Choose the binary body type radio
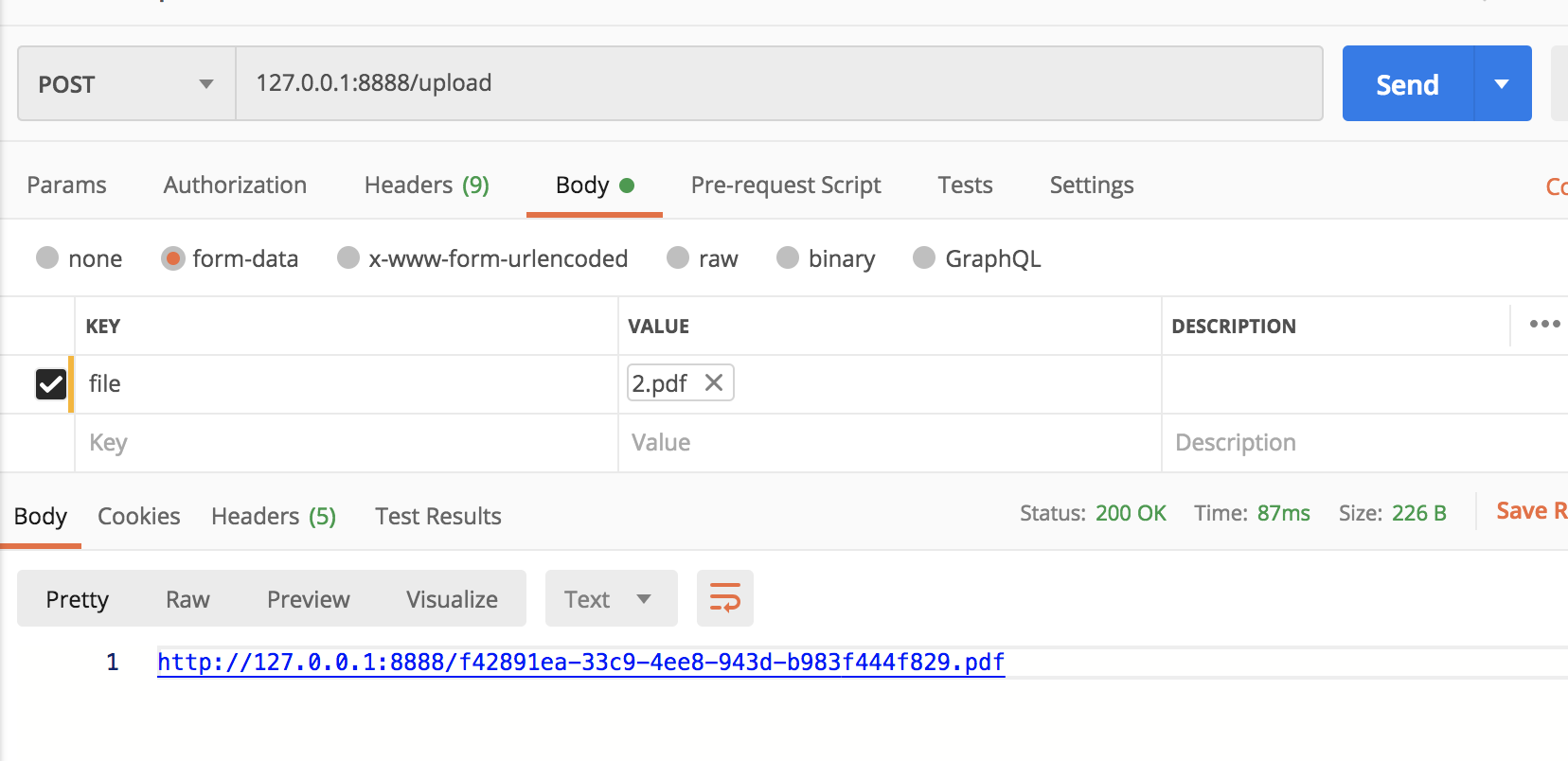 point(788,257)
